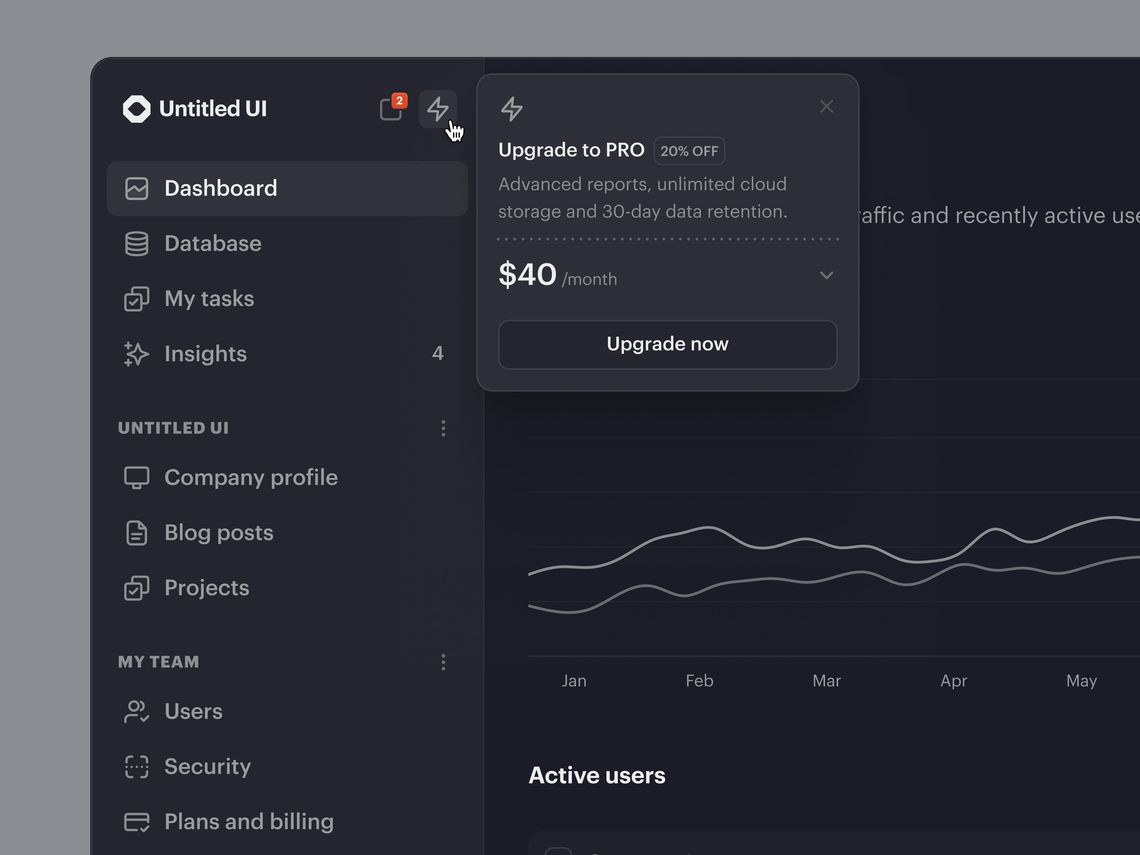
Task: Open Company profile page
Action: [x=250, y=478]
